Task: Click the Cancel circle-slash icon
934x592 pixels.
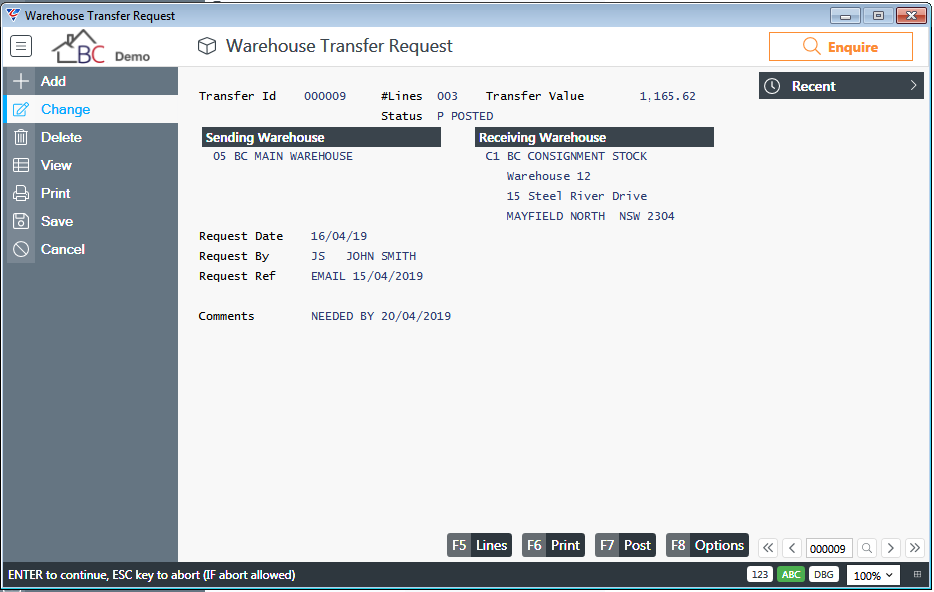Action: pos(21,249)
